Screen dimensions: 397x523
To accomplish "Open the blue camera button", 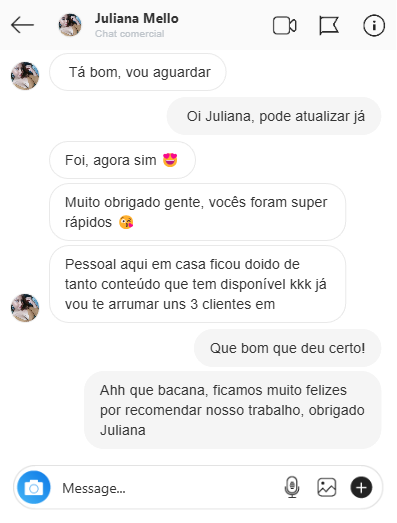I will (34, 487).
